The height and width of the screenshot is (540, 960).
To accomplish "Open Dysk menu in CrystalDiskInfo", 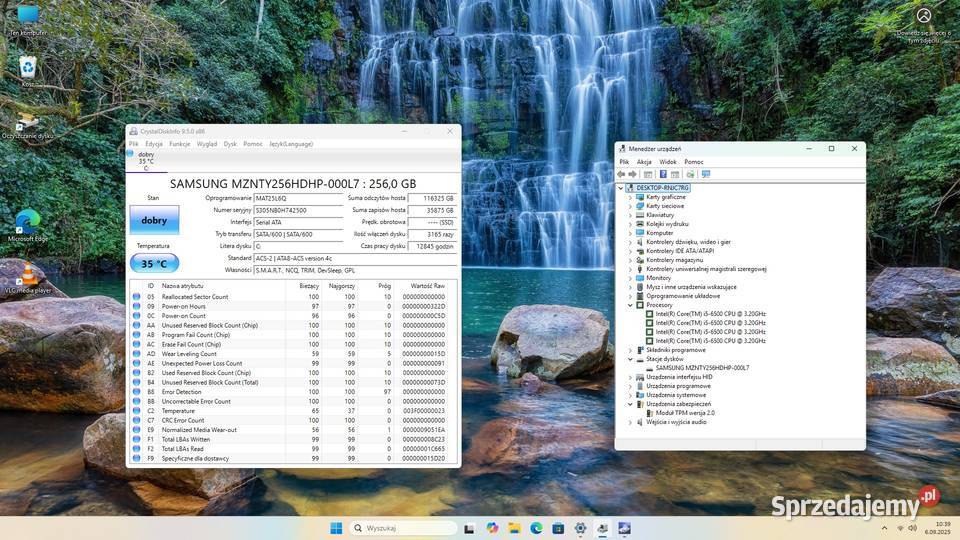I will pos(230,144).
